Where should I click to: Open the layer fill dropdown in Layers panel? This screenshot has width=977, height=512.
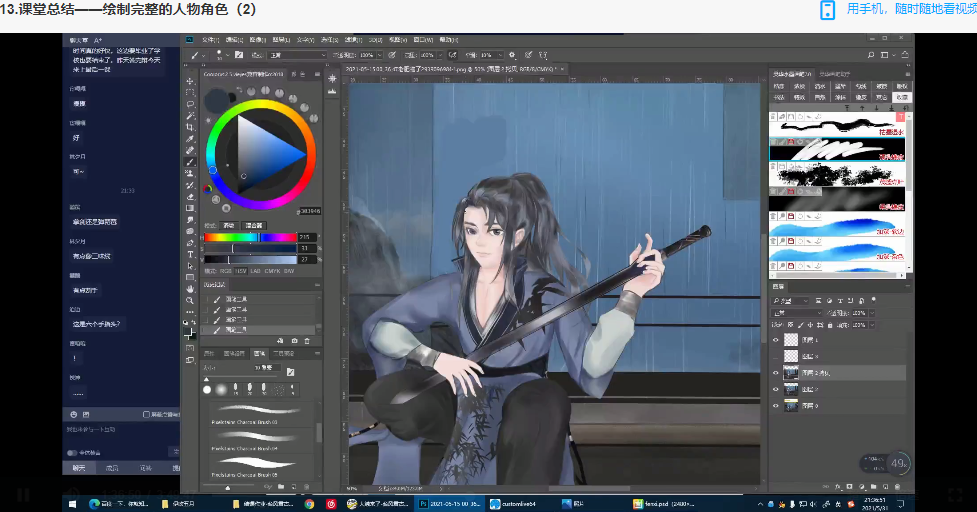872,325
